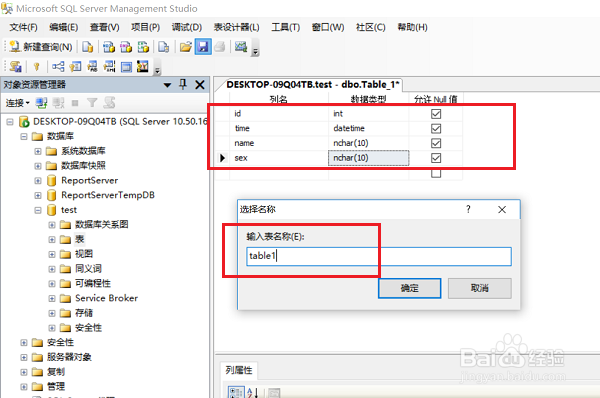
Task: Click the Generate Change Script icon
Action: click(x=16, y=67)
